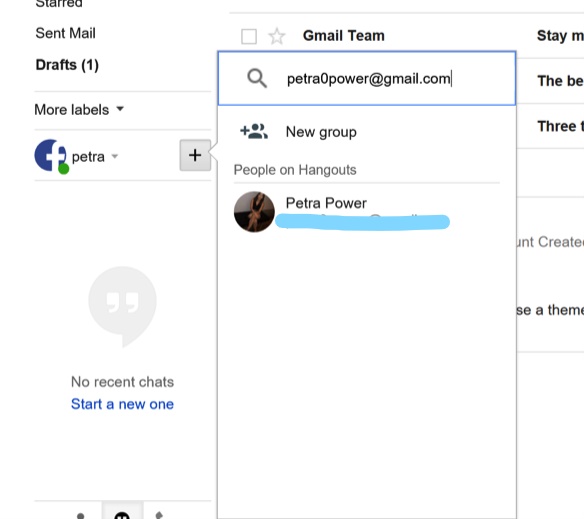The width and height of the screenshot is (584, 519).
Task: Click the Start a new one link
Action: [122, 404]
